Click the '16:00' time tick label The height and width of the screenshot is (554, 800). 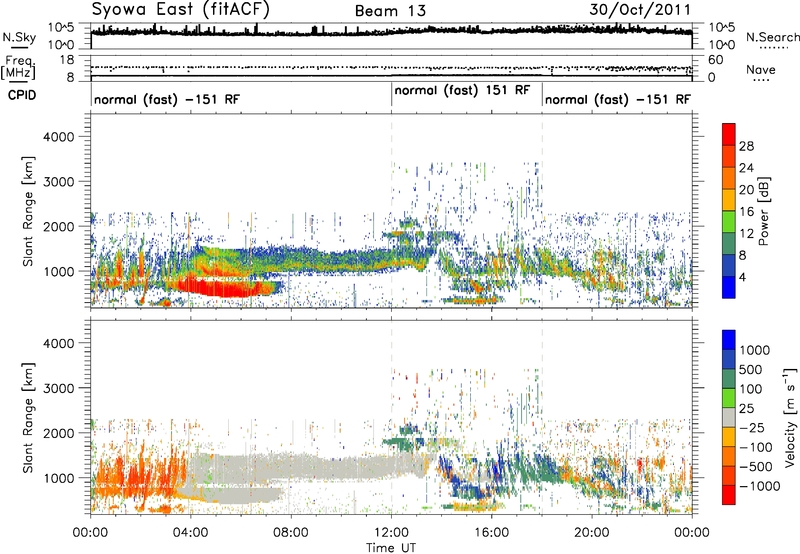491,533
